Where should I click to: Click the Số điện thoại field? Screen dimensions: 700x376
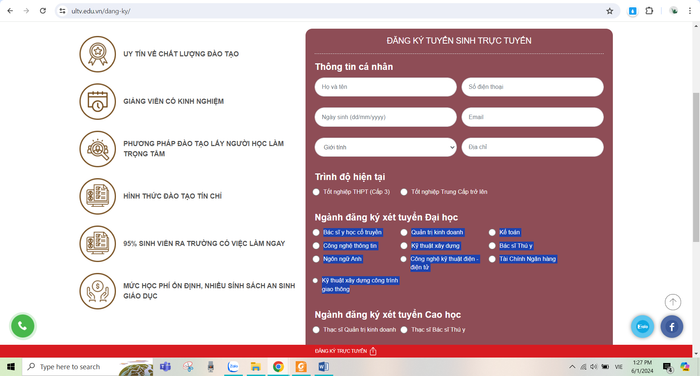(x=533, y=87)
